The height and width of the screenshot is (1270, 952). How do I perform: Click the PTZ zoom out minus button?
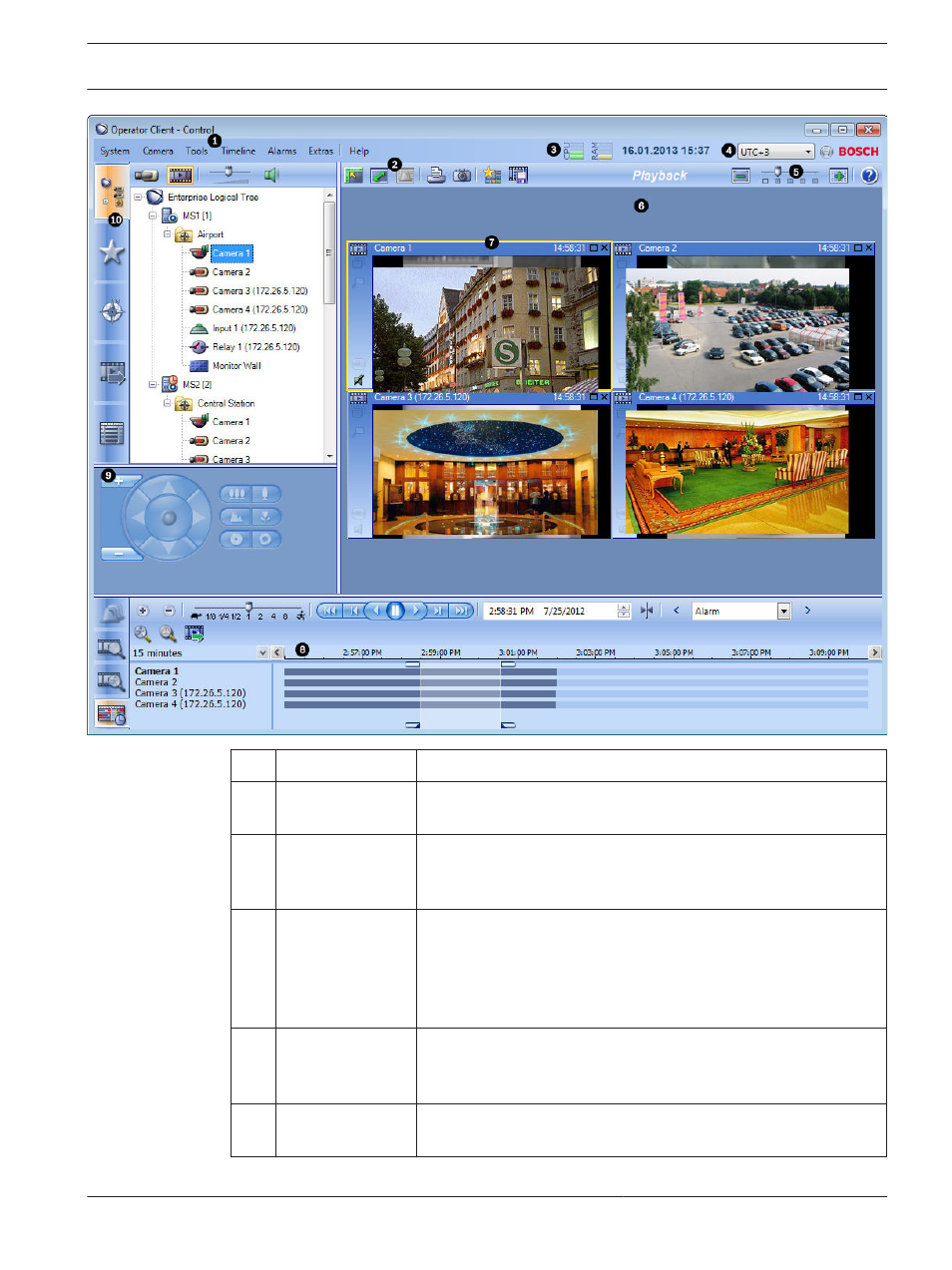click(120, 552)
